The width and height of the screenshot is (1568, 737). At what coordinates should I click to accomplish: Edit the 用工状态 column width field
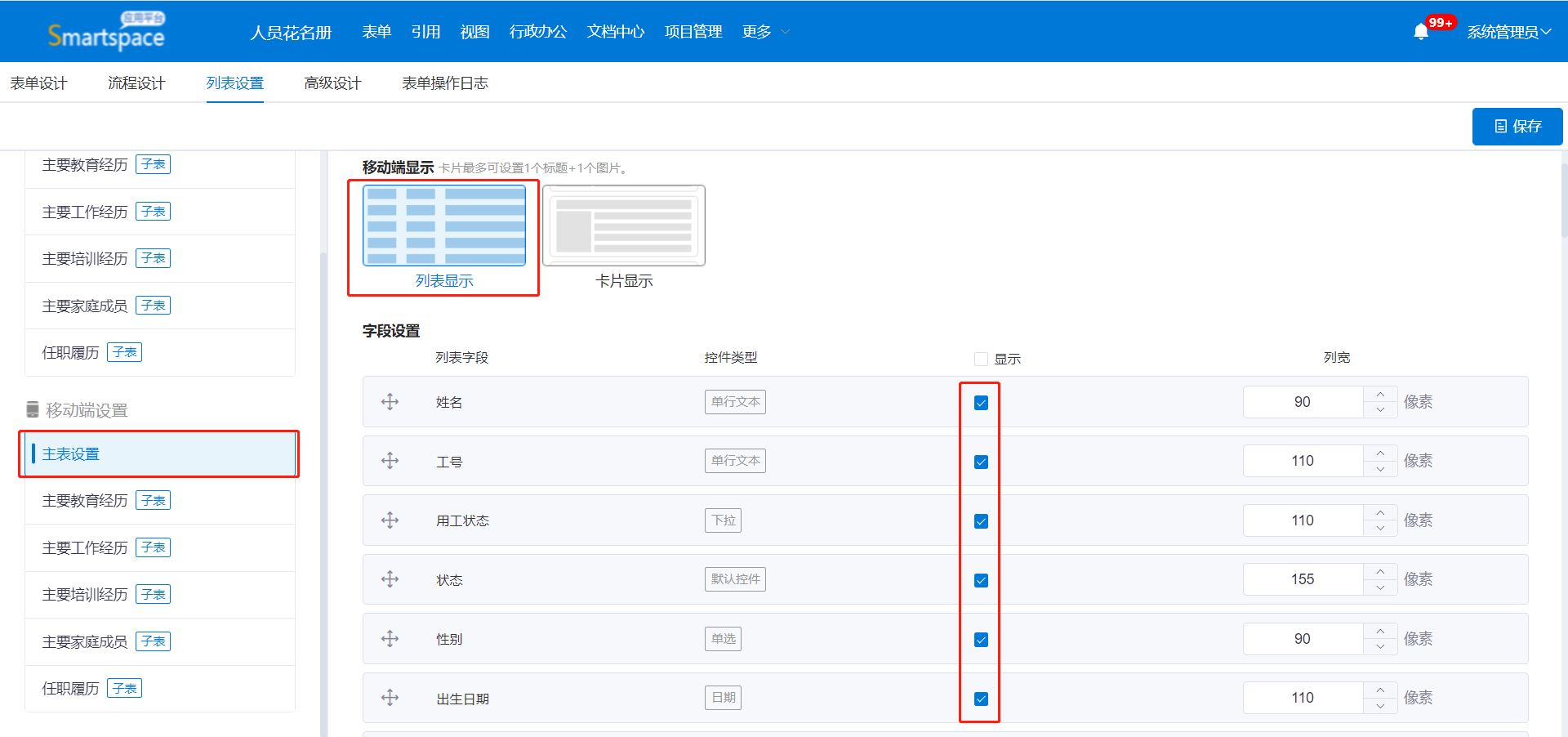click(x=1303, y=520)
